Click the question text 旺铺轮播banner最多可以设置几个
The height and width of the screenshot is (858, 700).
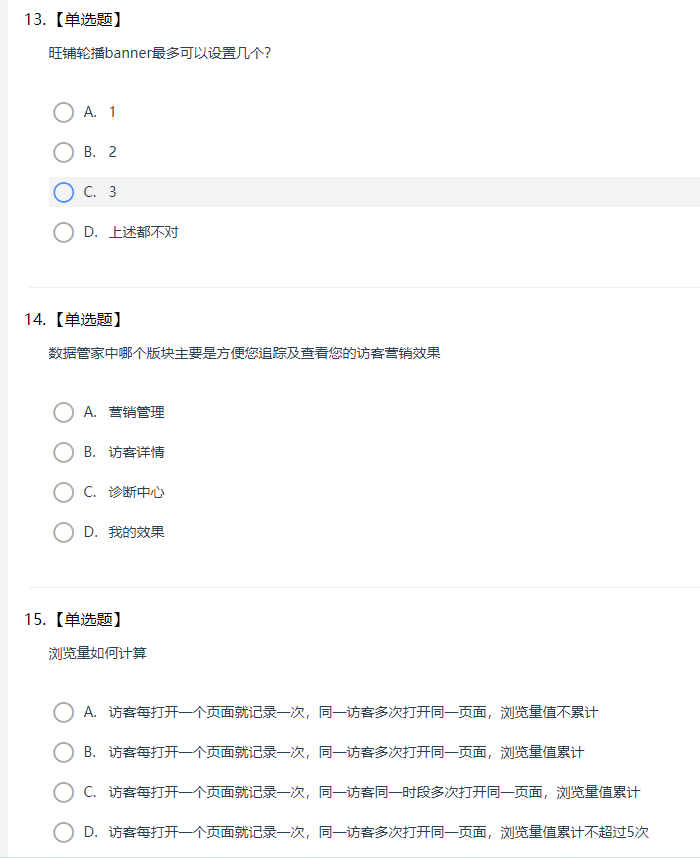(x=160, y=53)
